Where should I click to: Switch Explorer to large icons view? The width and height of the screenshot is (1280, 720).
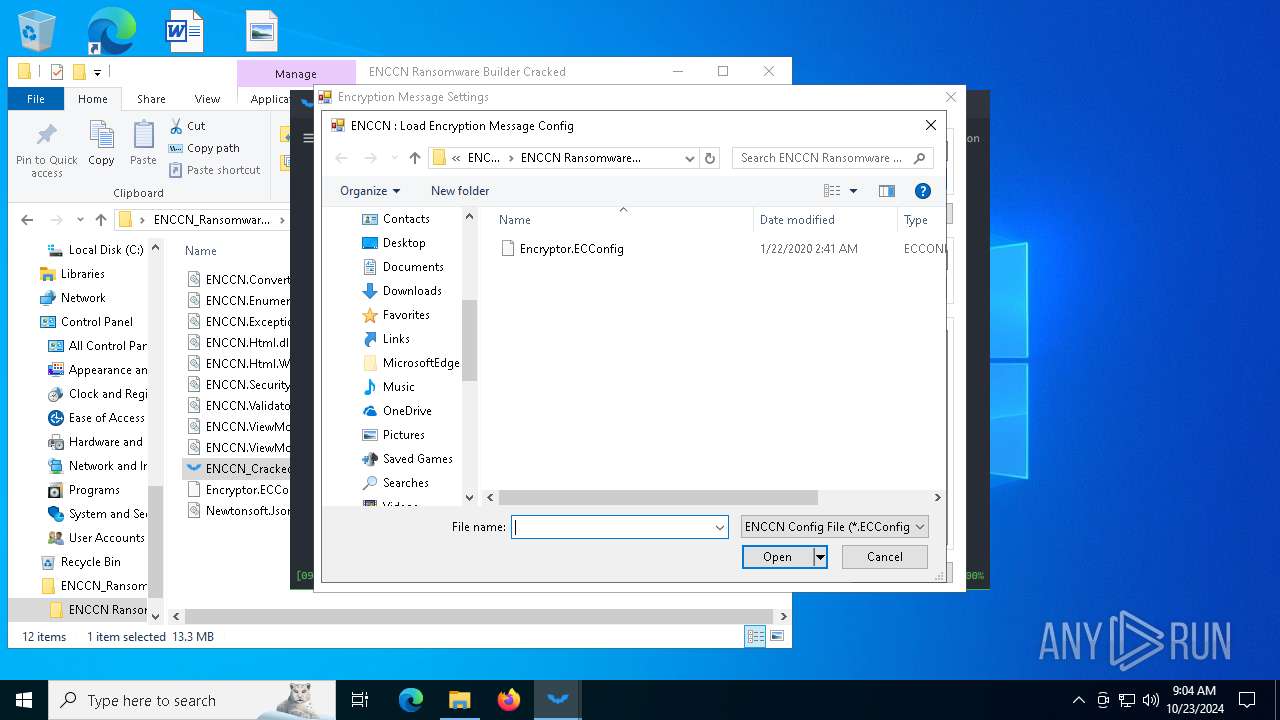pyautogui.click(x=777, y=637)
